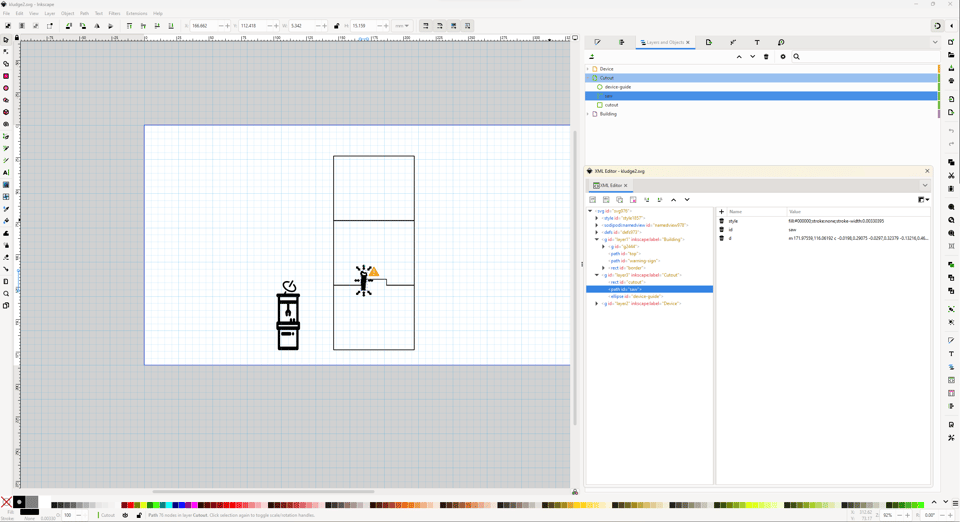Toggle current layer visibility in the status bar

click(125, 515)
